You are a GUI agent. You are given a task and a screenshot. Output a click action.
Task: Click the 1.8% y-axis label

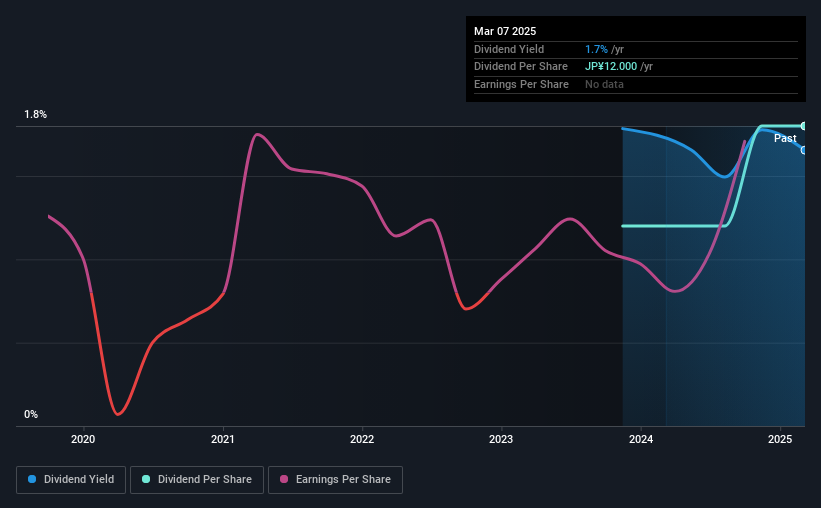pyautogui.click(x=36, y=114)
